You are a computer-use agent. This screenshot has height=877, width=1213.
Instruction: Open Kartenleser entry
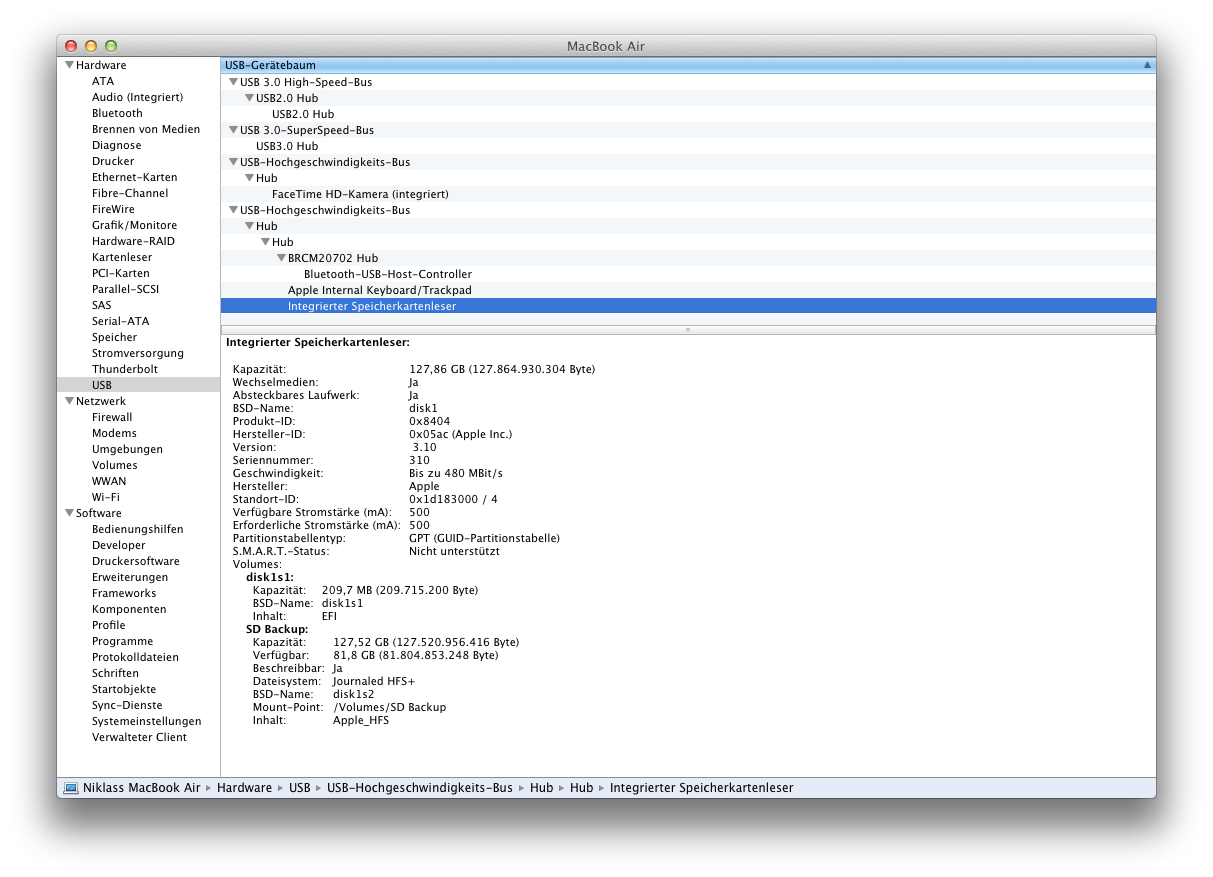(122, 257)
